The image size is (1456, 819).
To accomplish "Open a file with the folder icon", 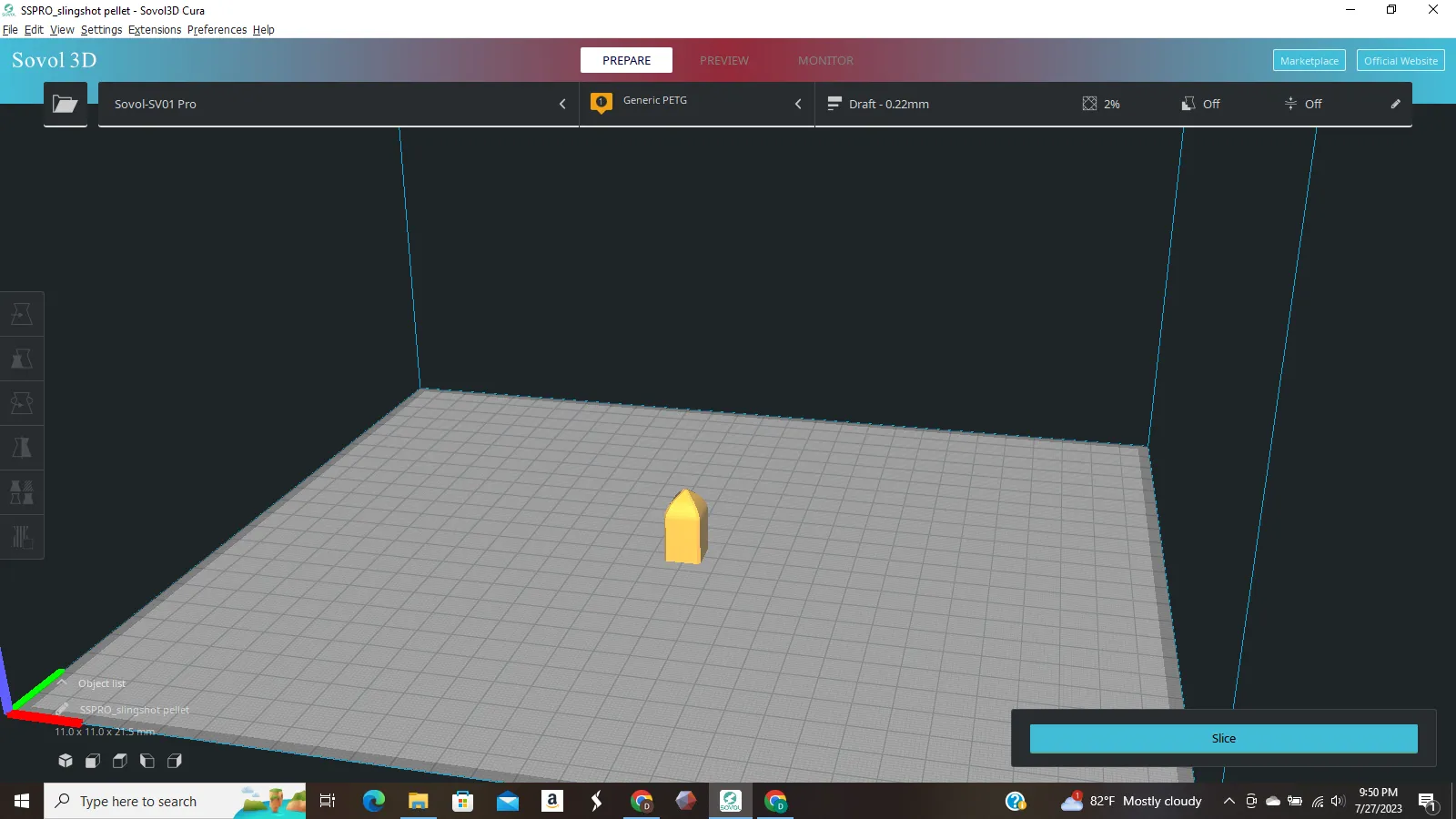I will click(66, 104).
